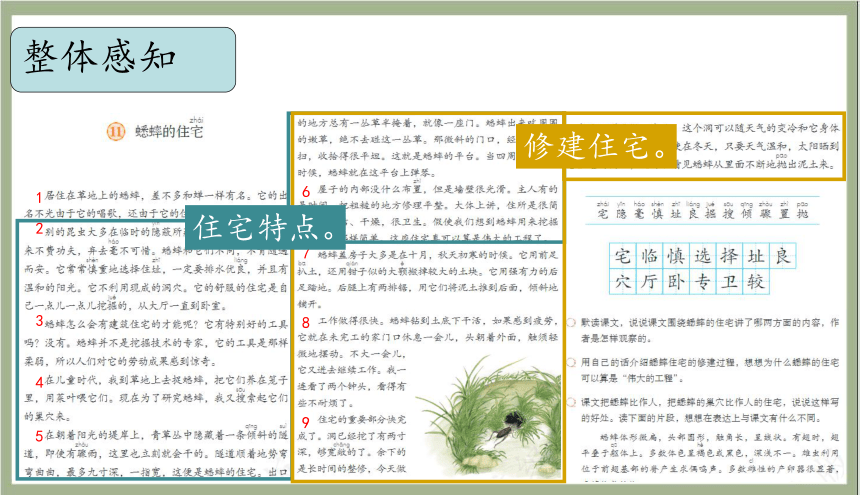Click the bullet circle before 课文把蟋蟀比作人
Viewport: 860px width, 495px height.
click(x=571, y=402)
